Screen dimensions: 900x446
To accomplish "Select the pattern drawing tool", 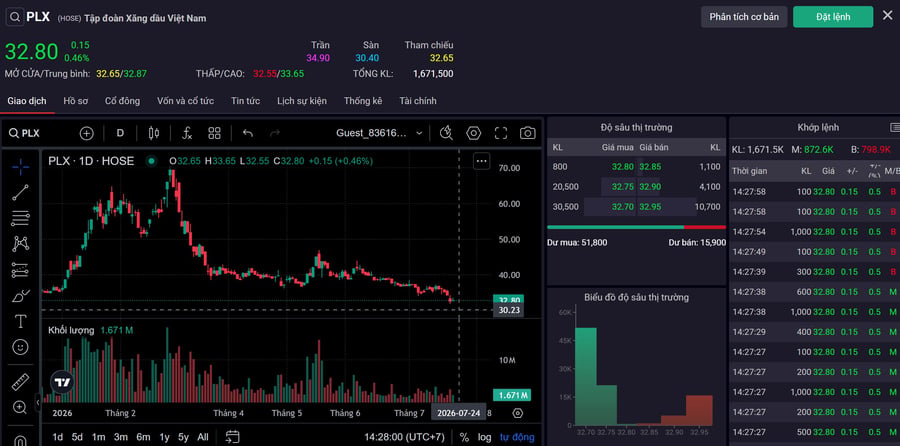I will pyautogui.click(x=21, y=243).
